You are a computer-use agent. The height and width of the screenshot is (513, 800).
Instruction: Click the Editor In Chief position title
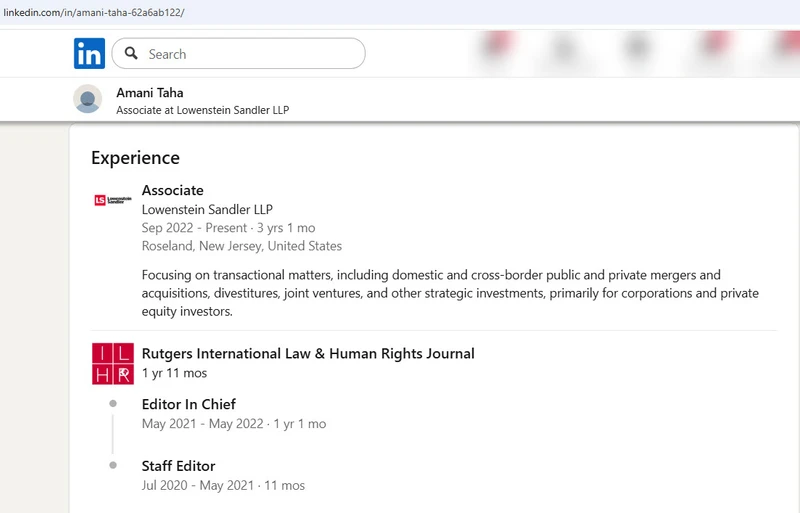(x=189, y=404)
